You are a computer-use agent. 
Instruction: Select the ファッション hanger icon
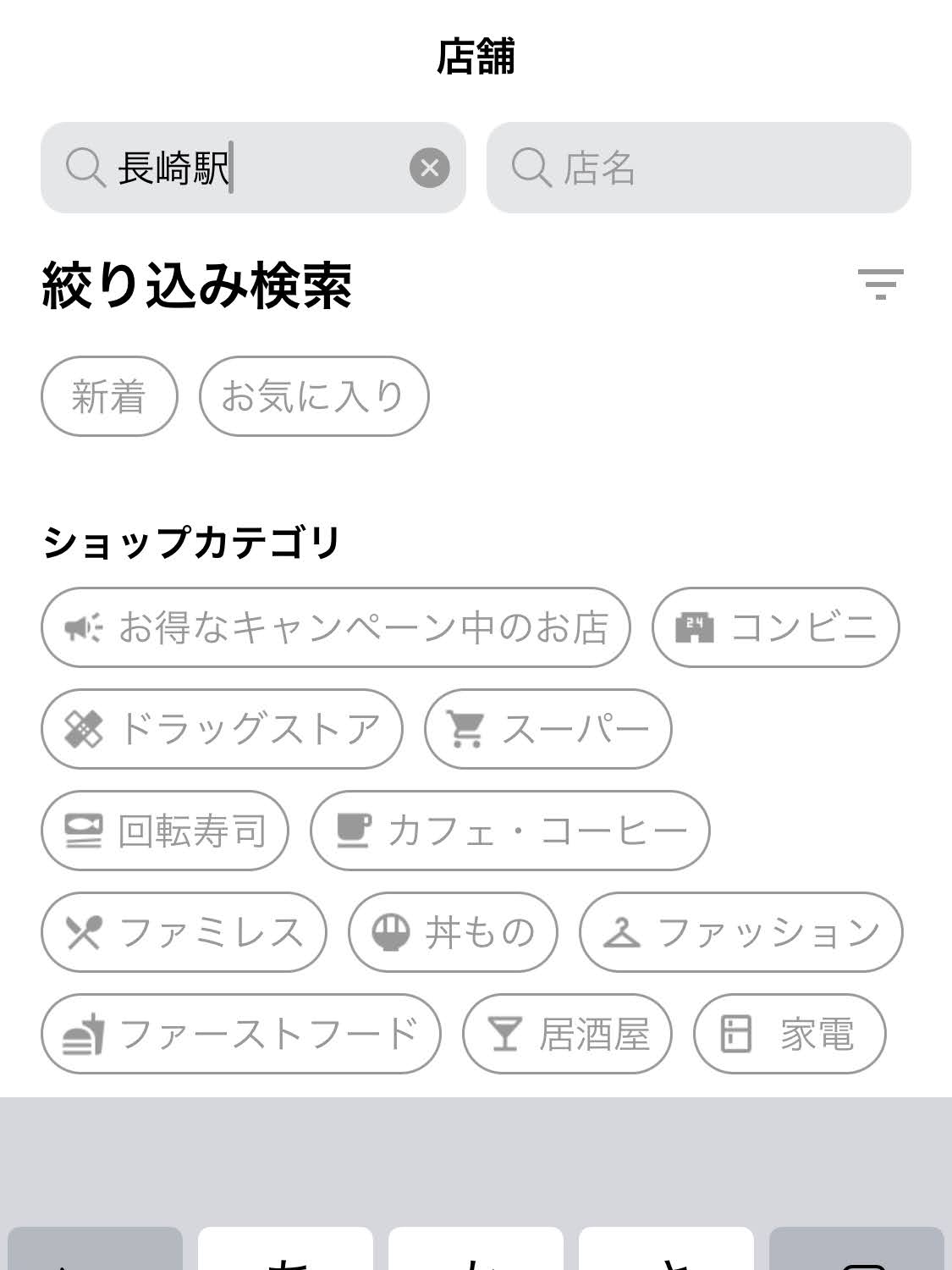(622, 932)
